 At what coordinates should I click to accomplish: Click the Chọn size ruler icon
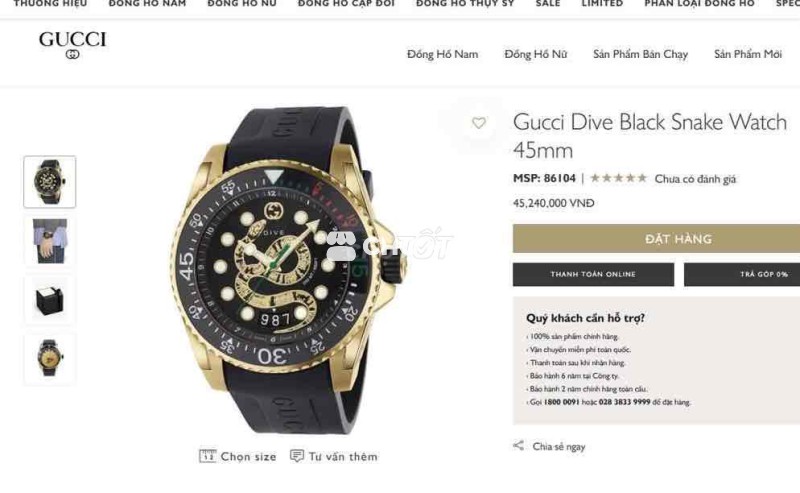207,456
